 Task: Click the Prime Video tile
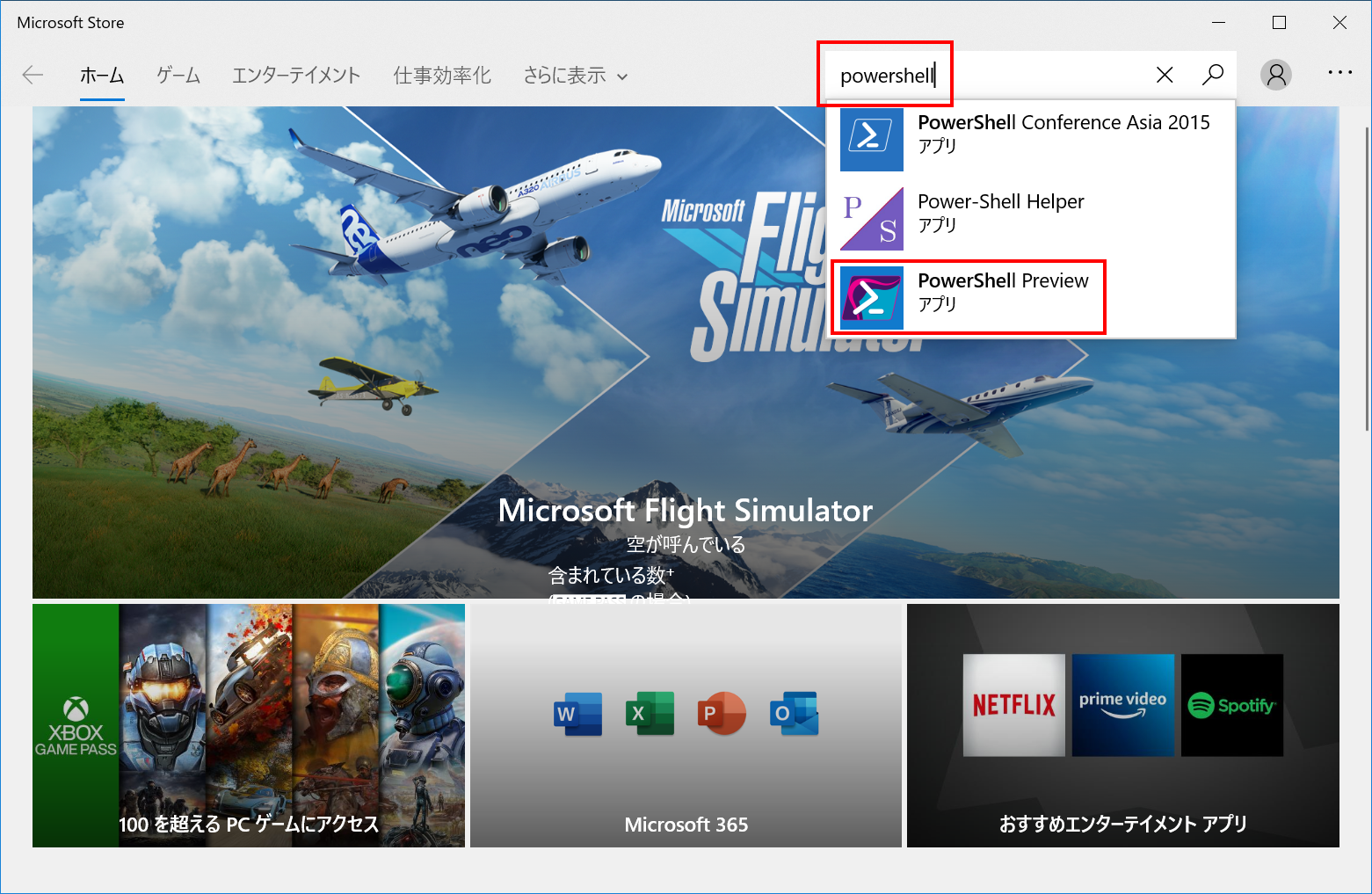click(1122, 704)
